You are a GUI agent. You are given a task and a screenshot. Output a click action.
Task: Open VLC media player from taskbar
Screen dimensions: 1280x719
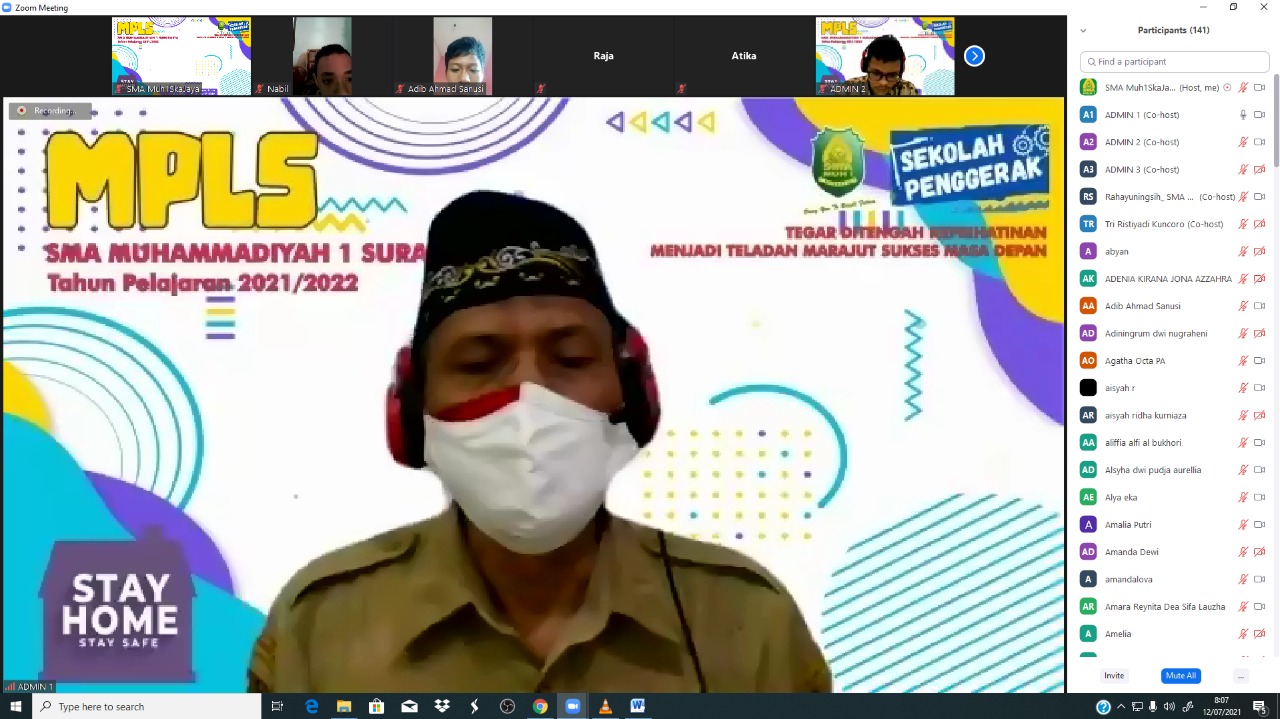(605, 706)
